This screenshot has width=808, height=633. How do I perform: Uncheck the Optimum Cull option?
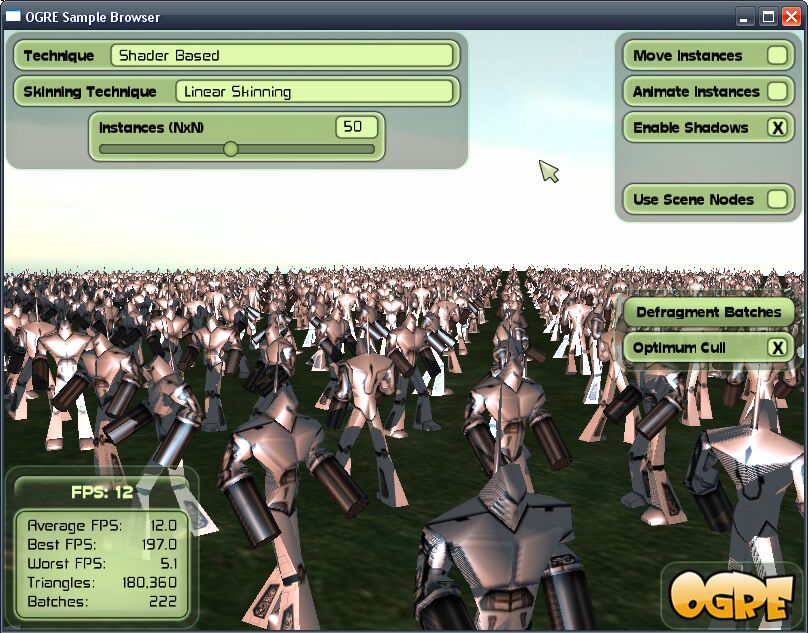[x=778, y=347]
